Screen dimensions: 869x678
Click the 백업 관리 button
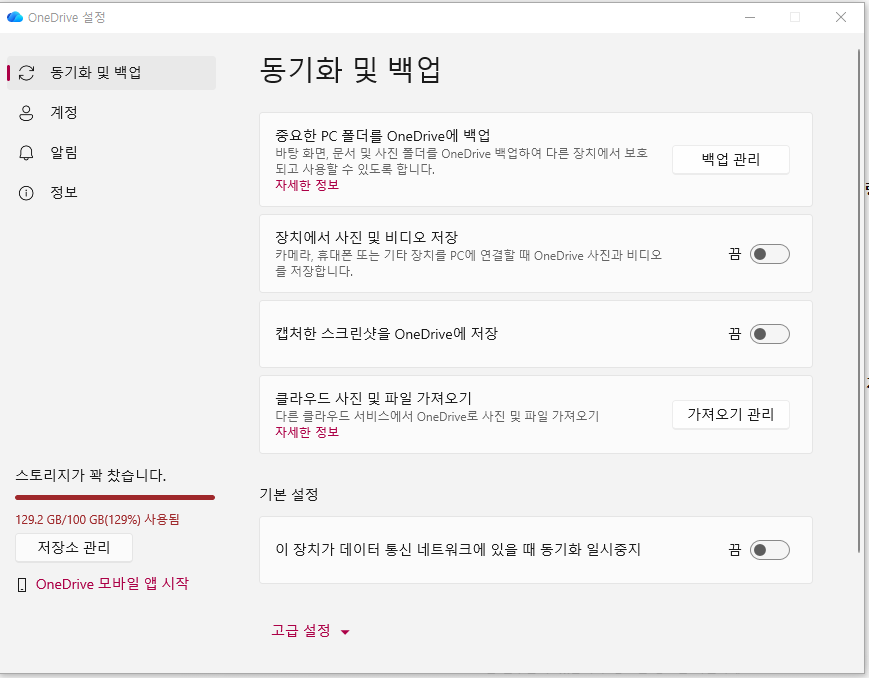pos(731,160)
